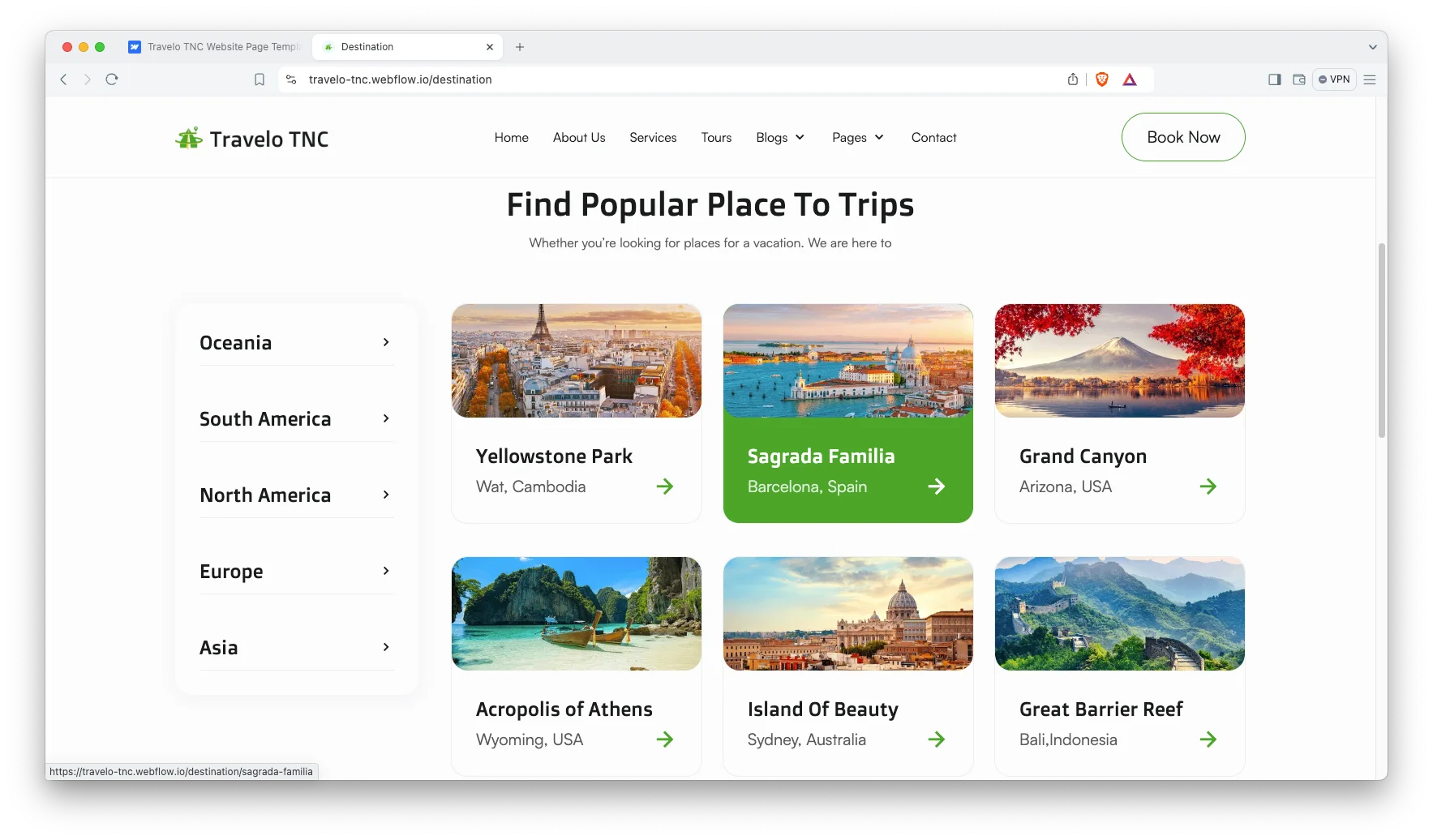Expand the South America category chevron
This screenshot has width=1433, height=840.
(x=386, y=418)
